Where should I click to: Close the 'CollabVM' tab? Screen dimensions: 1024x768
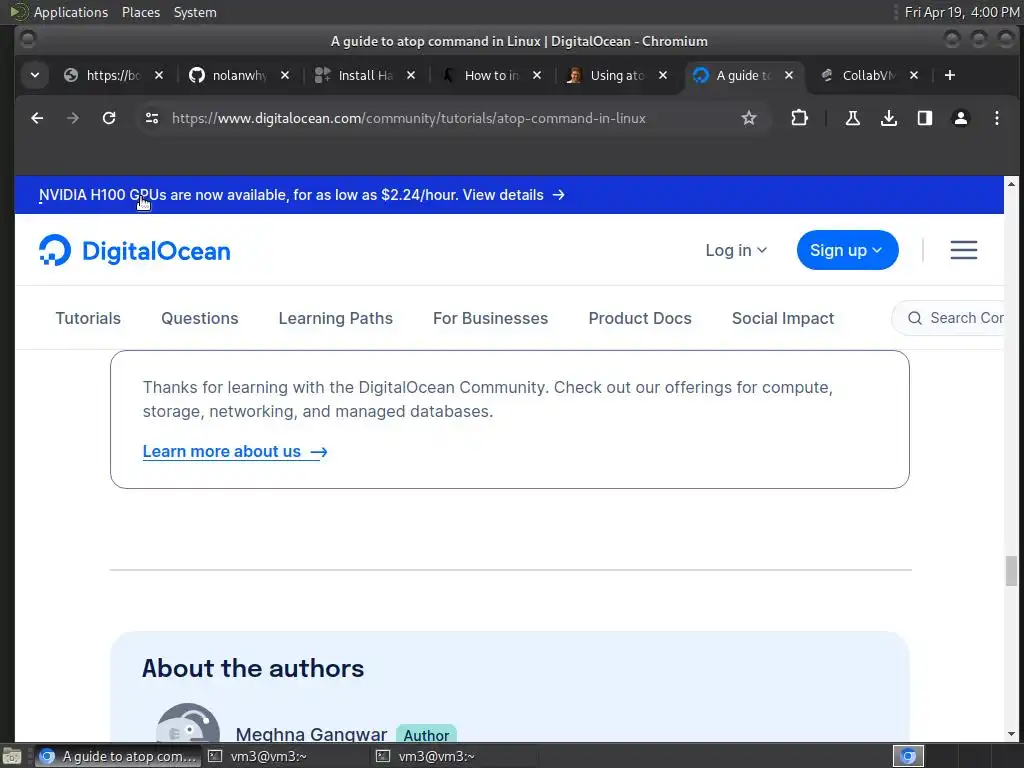tap(914, 75)
